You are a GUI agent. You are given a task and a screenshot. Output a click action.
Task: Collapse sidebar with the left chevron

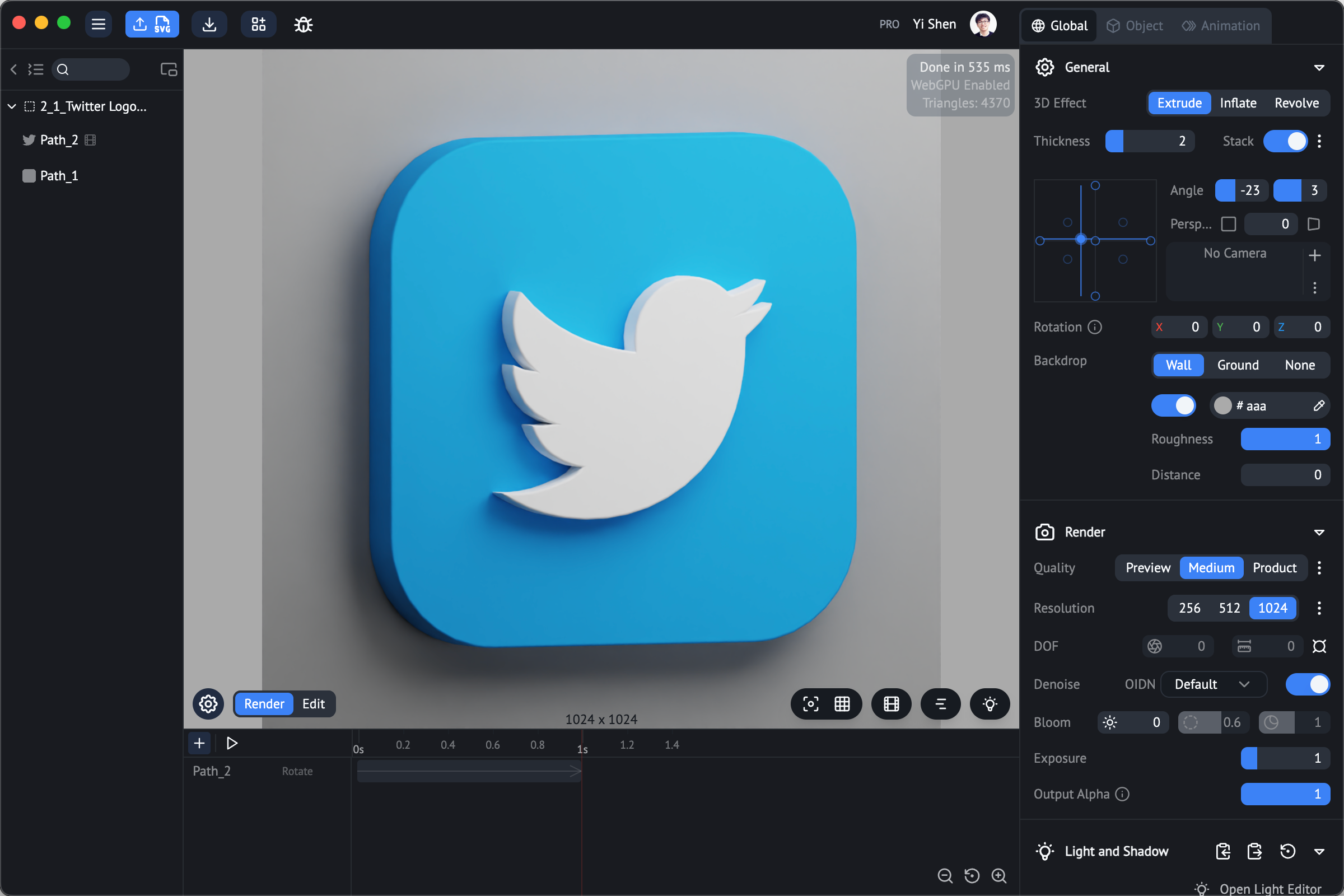(13, 69)
